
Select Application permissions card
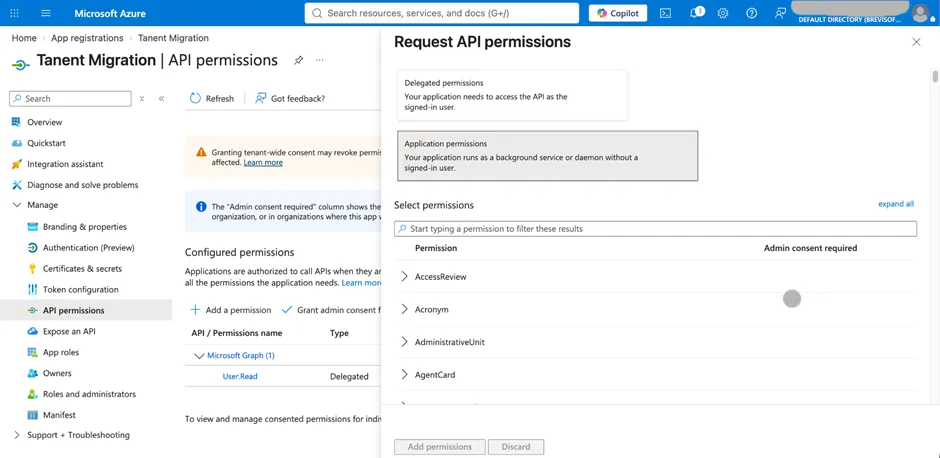click(x=548, y=156)
